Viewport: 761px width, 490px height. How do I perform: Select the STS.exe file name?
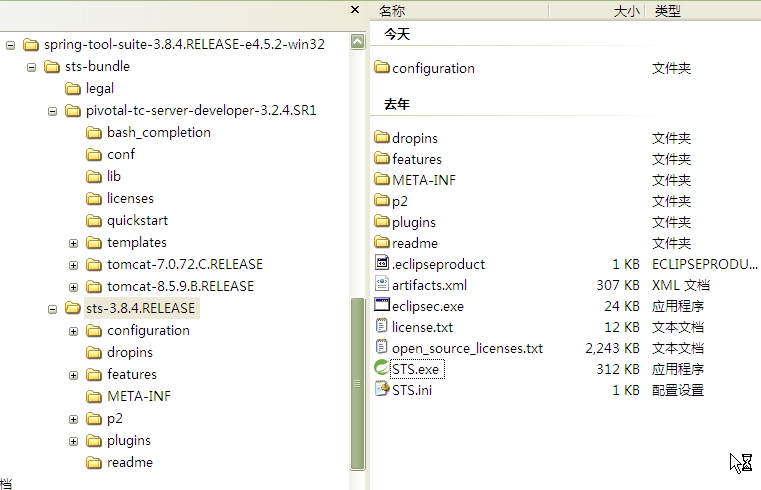point(416,369)
